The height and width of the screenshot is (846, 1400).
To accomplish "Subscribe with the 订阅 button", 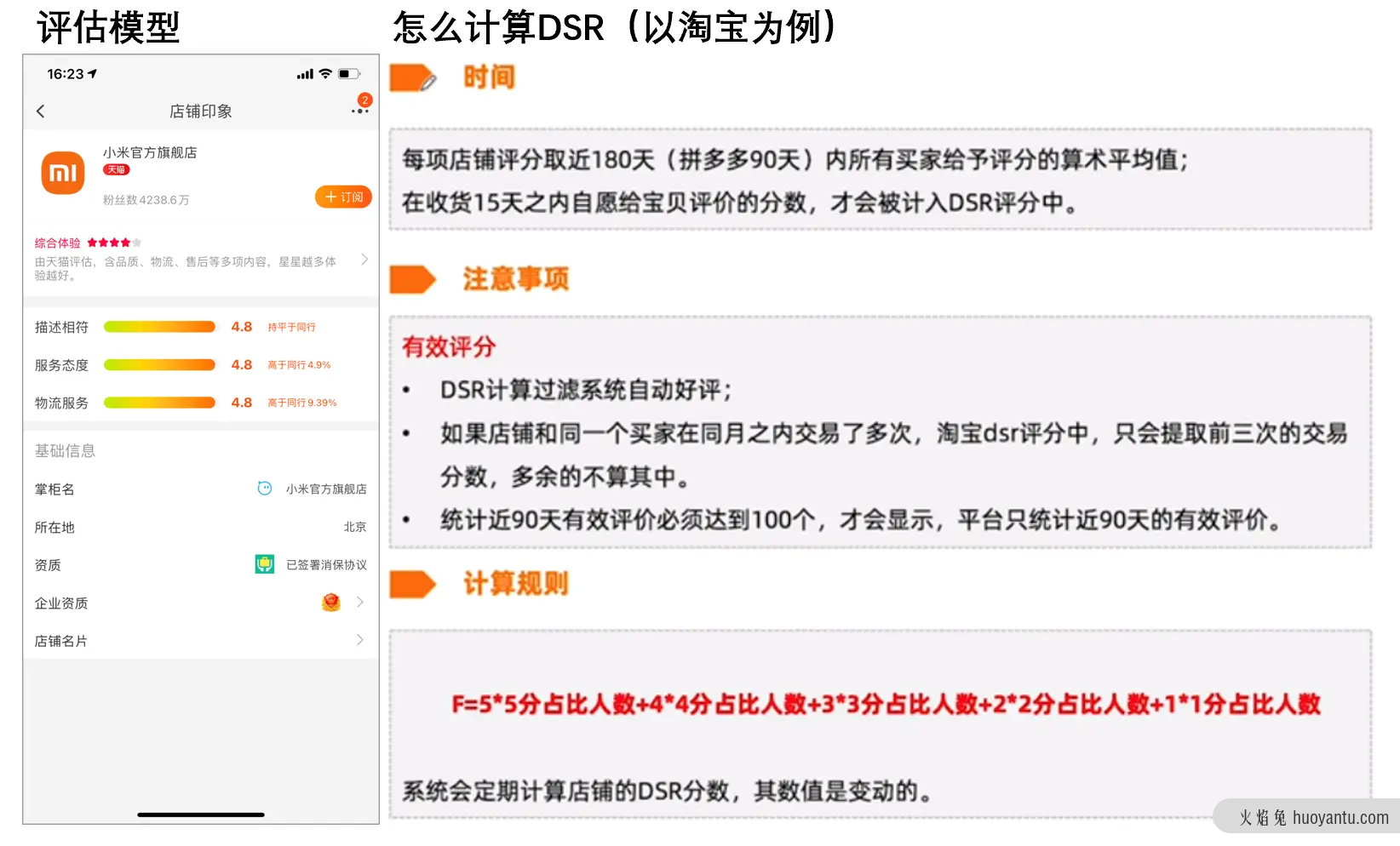I will pyautogui.click(x=343, y=197).
